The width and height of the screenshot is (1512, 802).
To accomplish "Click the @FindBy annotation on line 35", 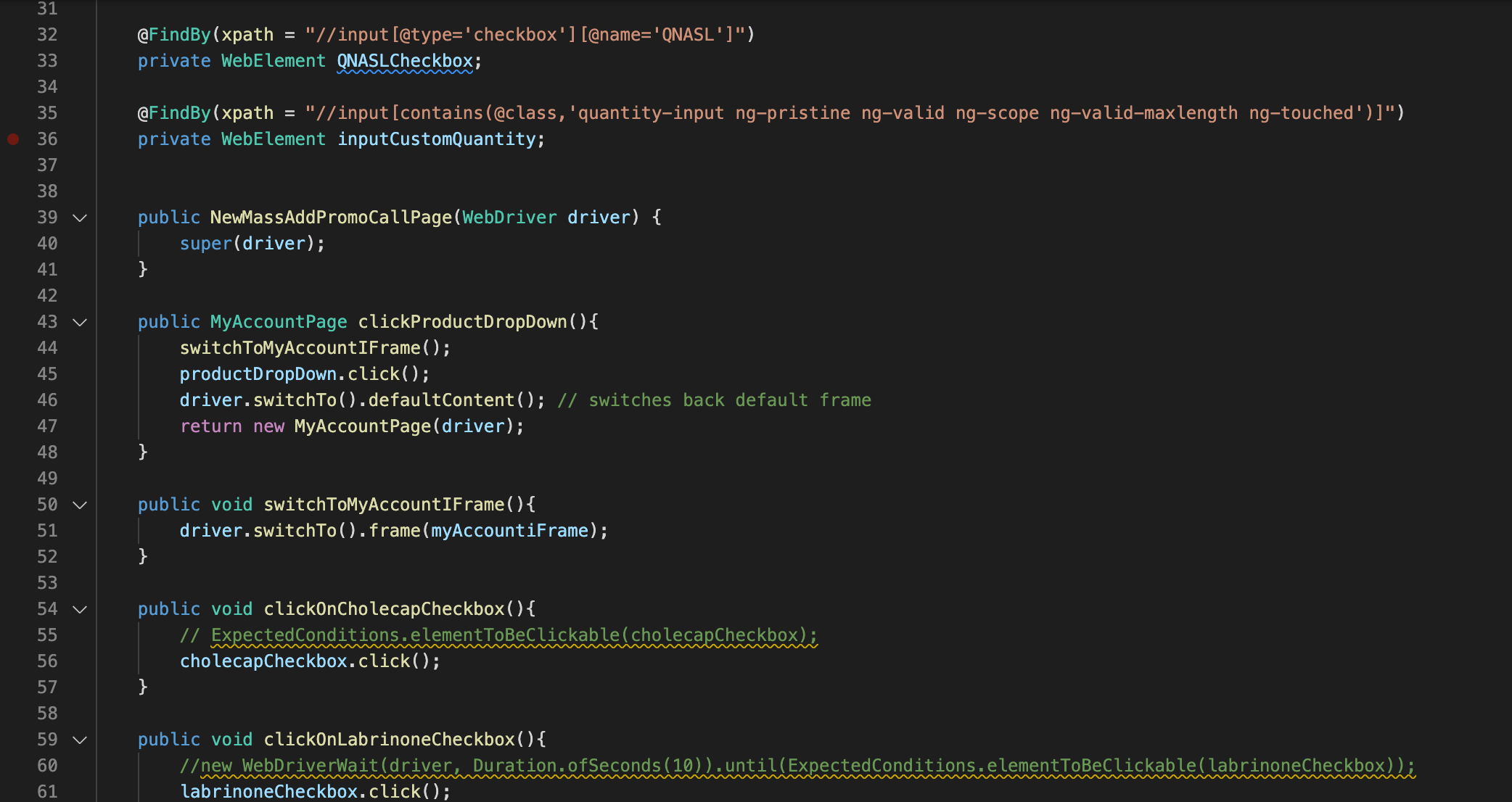I will pos(174,113).
